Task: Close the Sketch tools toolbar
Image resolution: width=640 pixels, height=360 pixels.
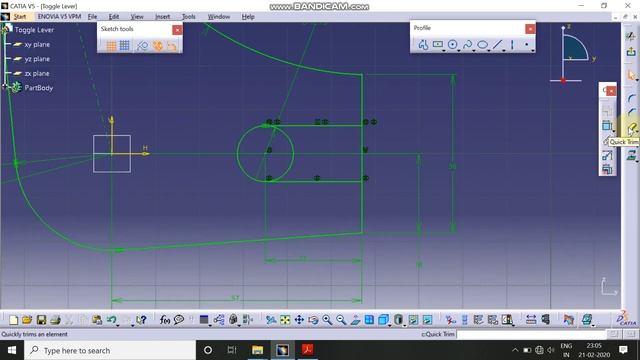Action: point(177,30)
